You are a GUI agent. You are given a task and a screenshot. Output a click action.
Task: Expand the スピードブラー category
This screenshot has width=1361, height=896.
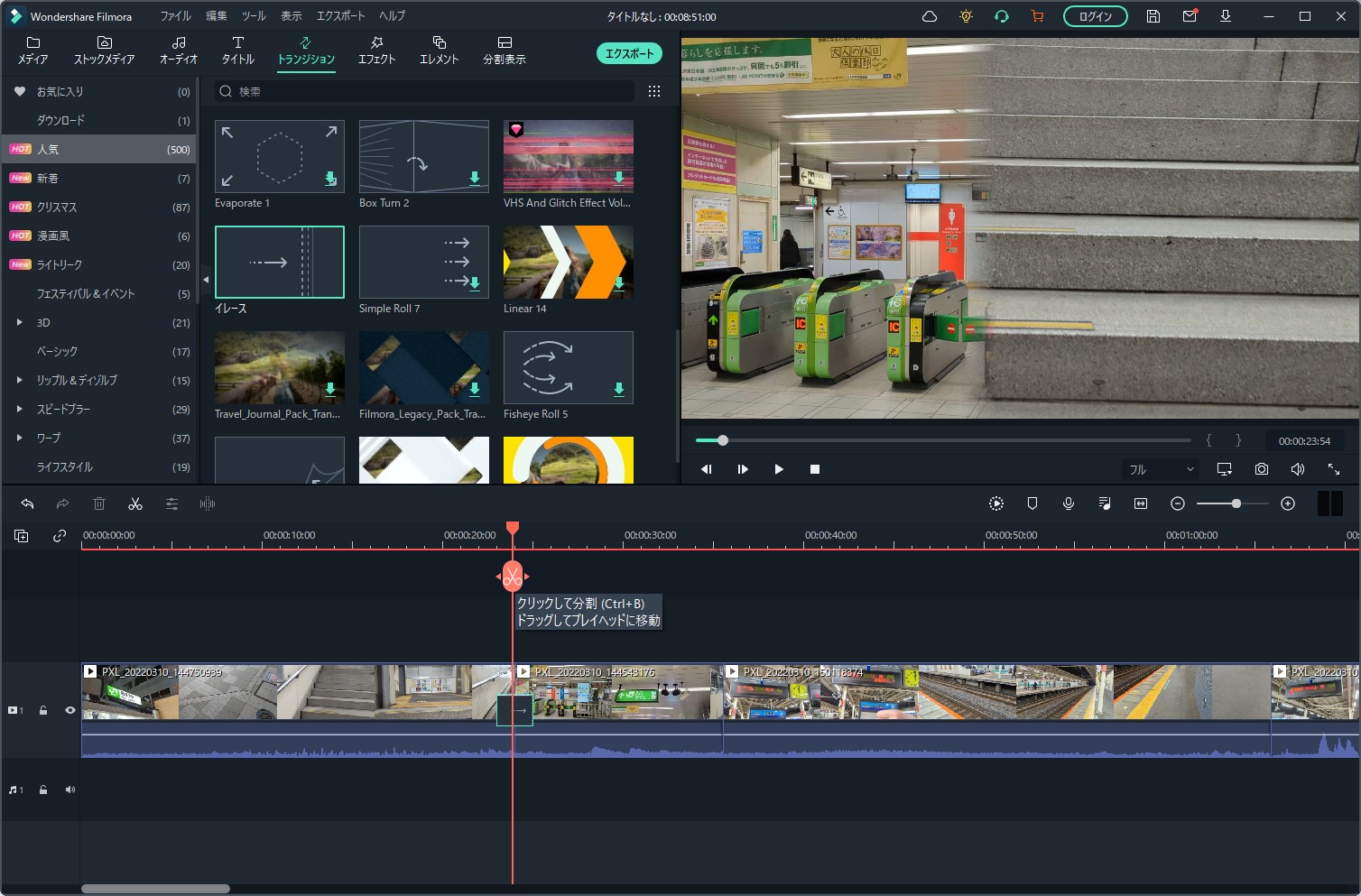(19, 409)
